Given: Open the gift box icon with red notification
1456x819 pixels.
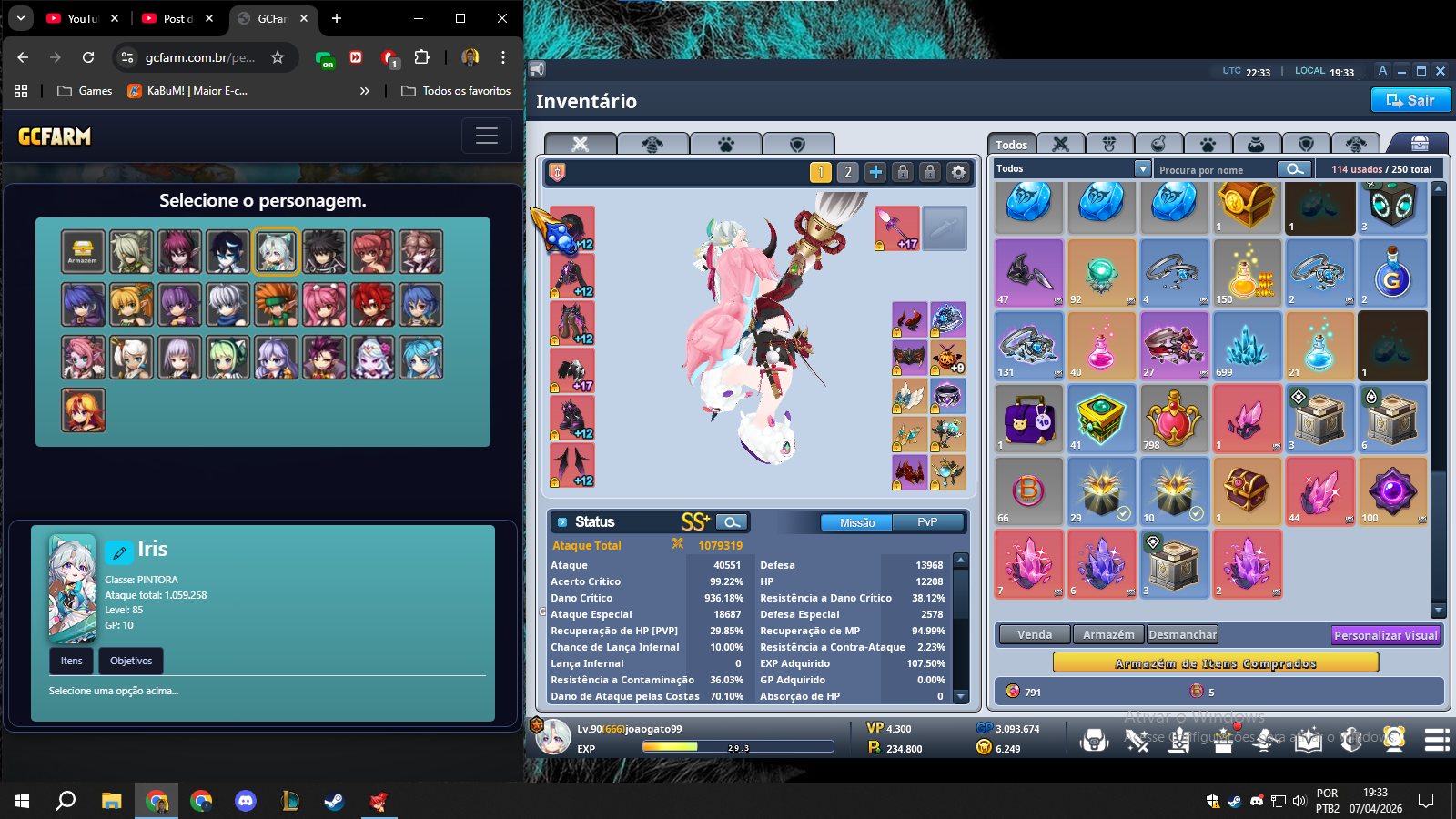Looking at the screenshot, I should pos(1222,740).
